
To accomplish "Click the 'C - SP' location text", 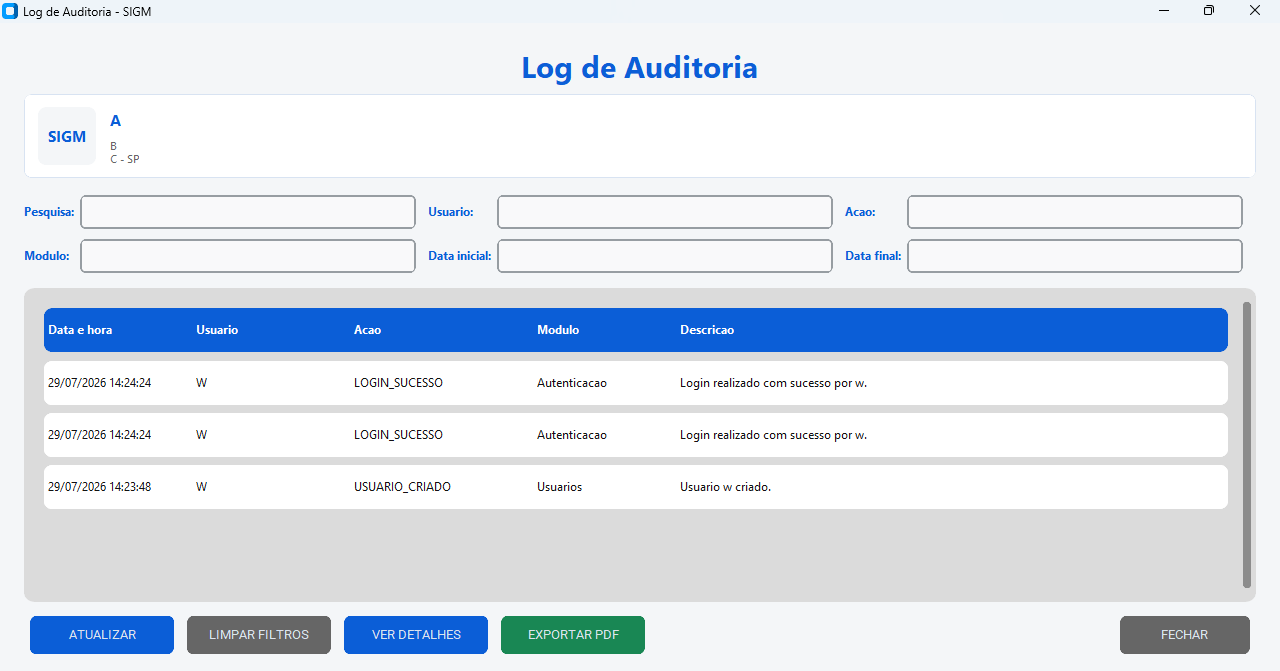I will [x=125, y=159].
